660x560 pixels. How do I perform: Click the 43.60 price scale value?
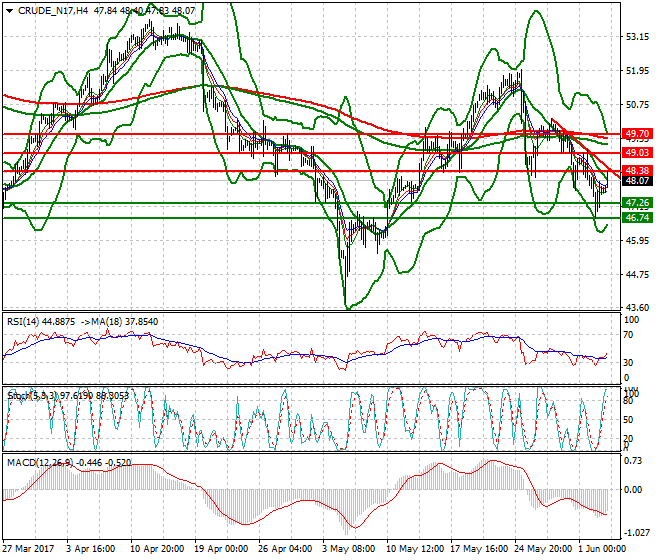[x=637, y=308]
